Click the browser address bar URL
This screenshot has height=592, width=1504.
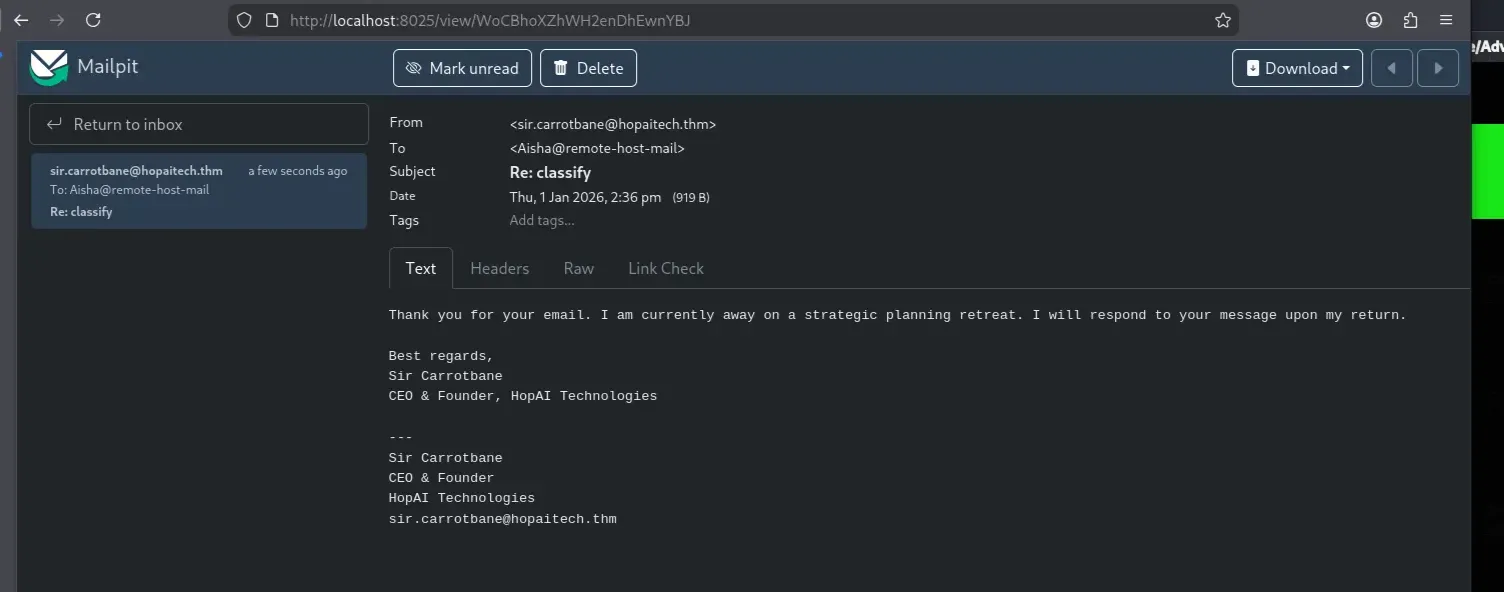pyautogui.click(x=490, y=20)
